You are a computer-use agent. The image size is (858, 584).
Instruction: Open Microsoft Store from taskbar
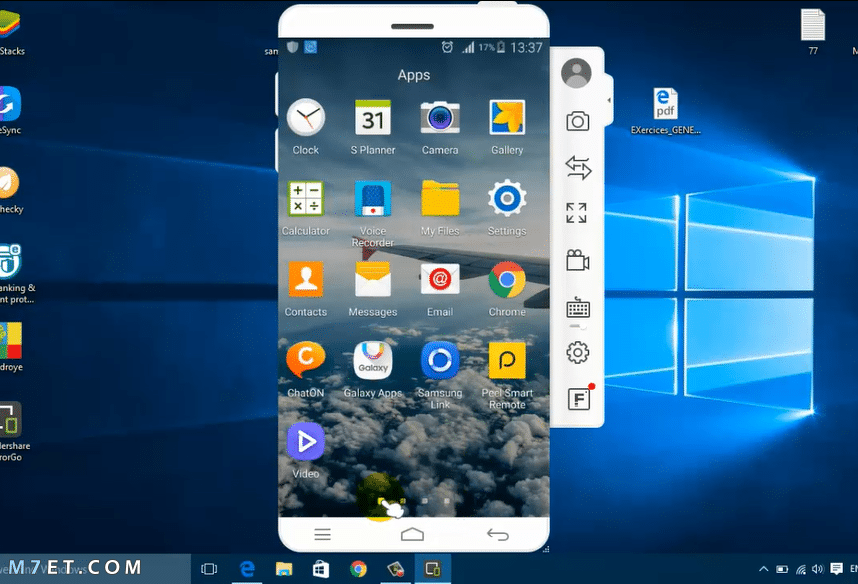coord(321,569)
